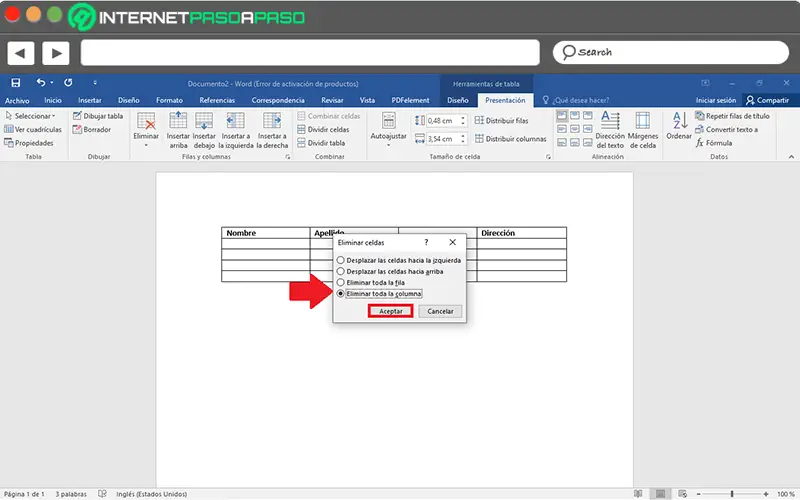Open Undo history dropdown arrow
Viewport: 800px width, 500px height.
pos(52,83)
